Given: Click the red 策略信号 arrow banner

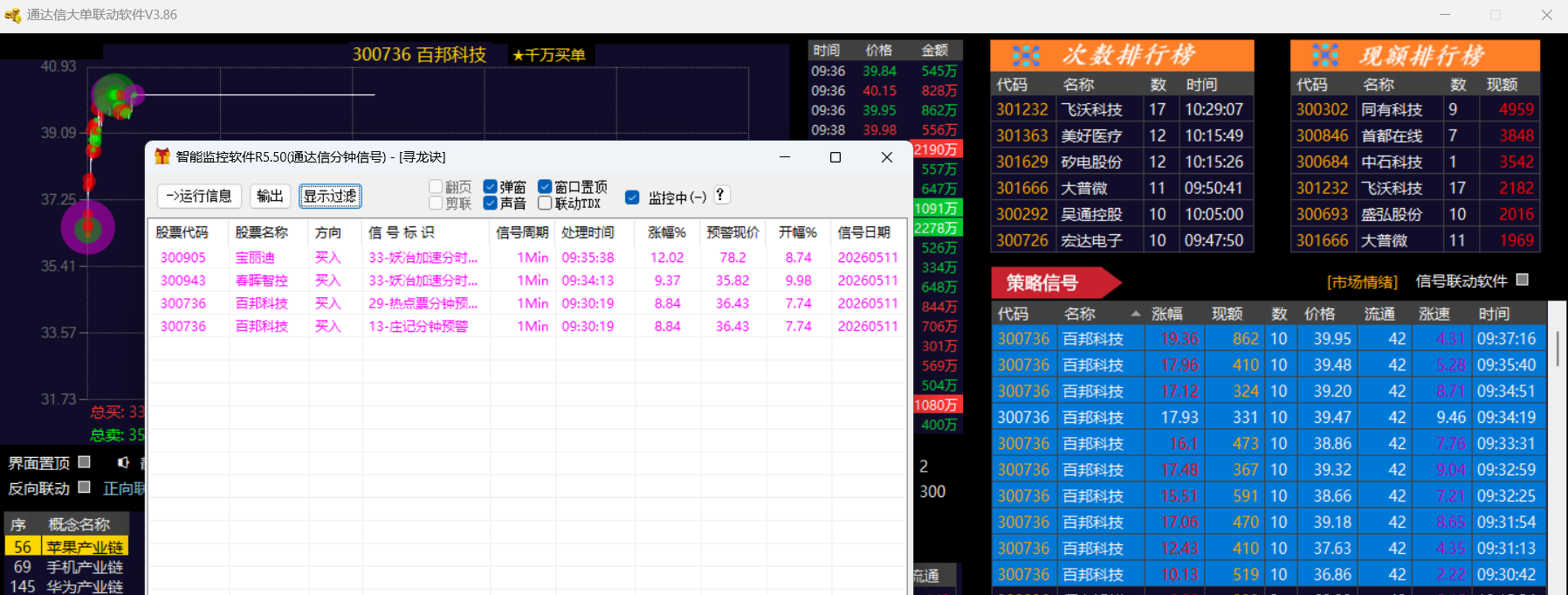Looking at the screenshot, I should coord(1056,282).
